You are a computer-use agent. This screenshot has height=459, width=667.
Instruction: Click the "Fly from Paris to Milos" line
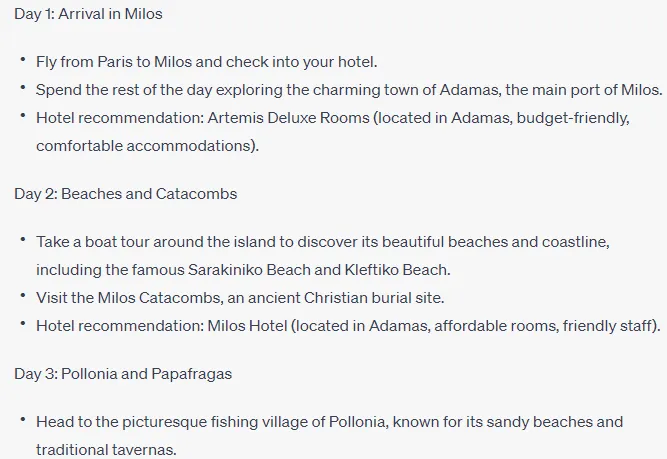click(x=206, y=62)
